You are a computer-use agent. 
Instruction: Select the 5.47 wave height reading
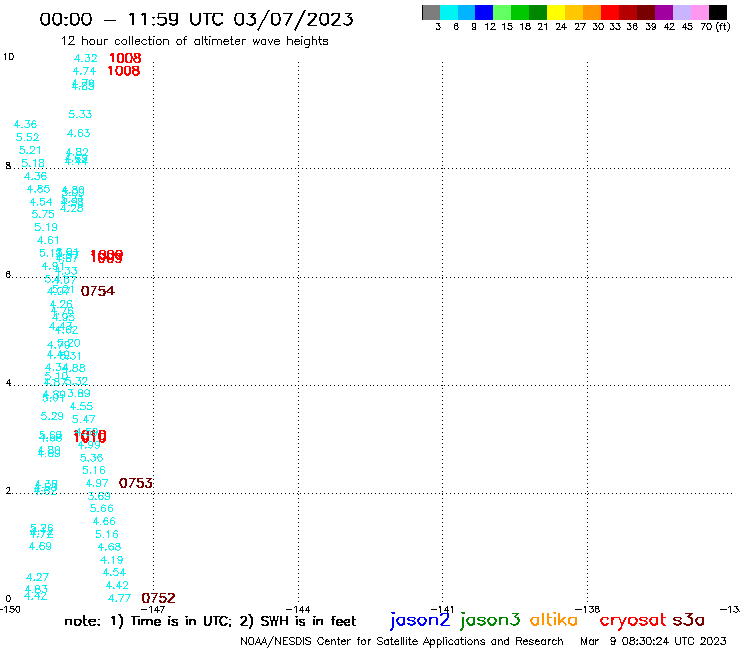click(84, 419)
